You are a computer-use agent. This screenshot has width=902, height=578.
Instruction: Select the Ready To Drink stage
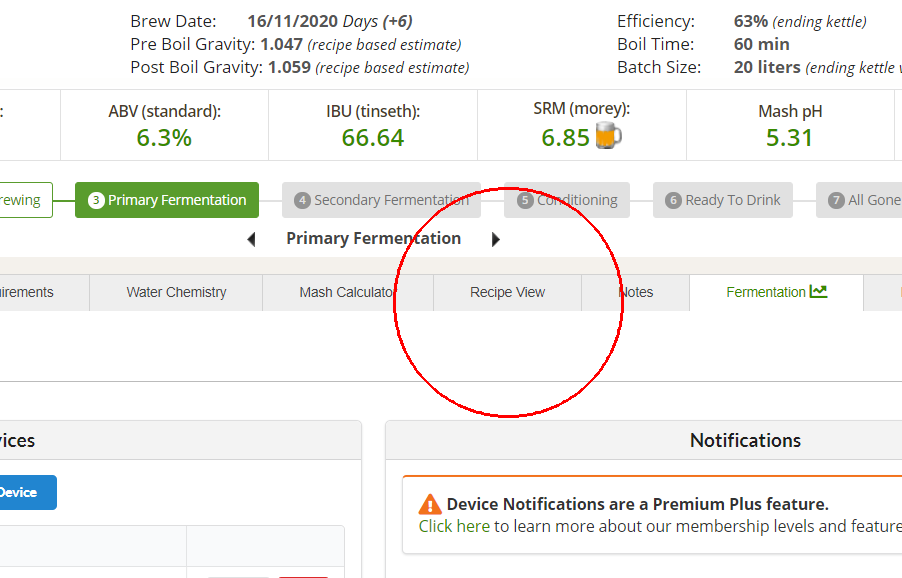click(x=723, y=200)
